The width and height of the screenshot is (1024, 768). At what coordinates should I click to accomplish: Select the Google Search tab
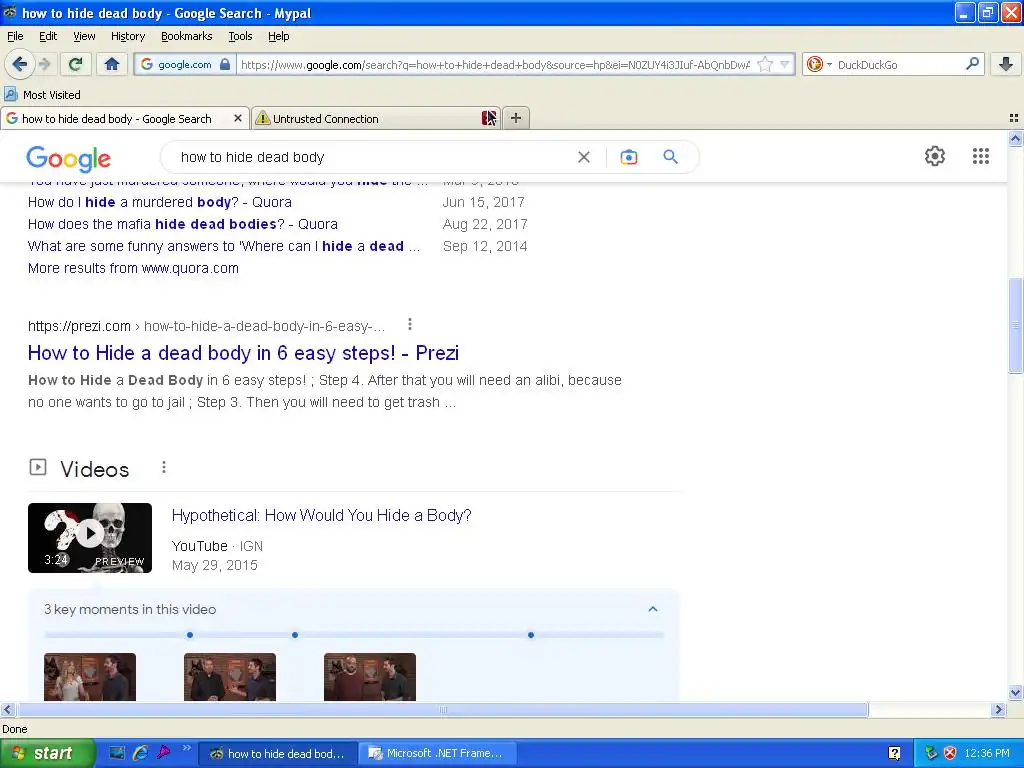[x=124, y=118]
